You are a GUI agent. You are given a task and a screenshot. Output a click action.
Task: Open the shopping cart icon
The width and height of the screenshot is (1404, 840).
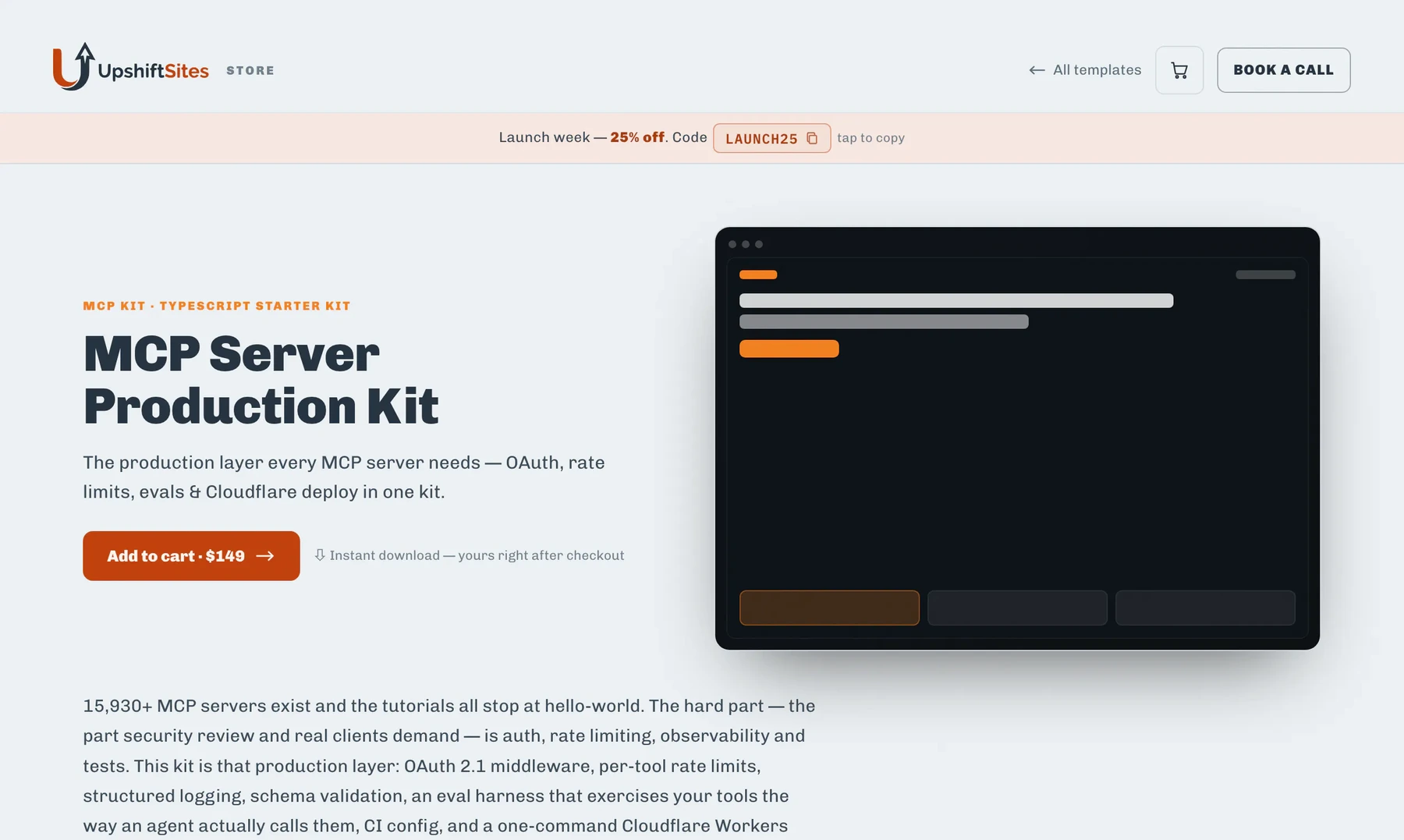1179,70
